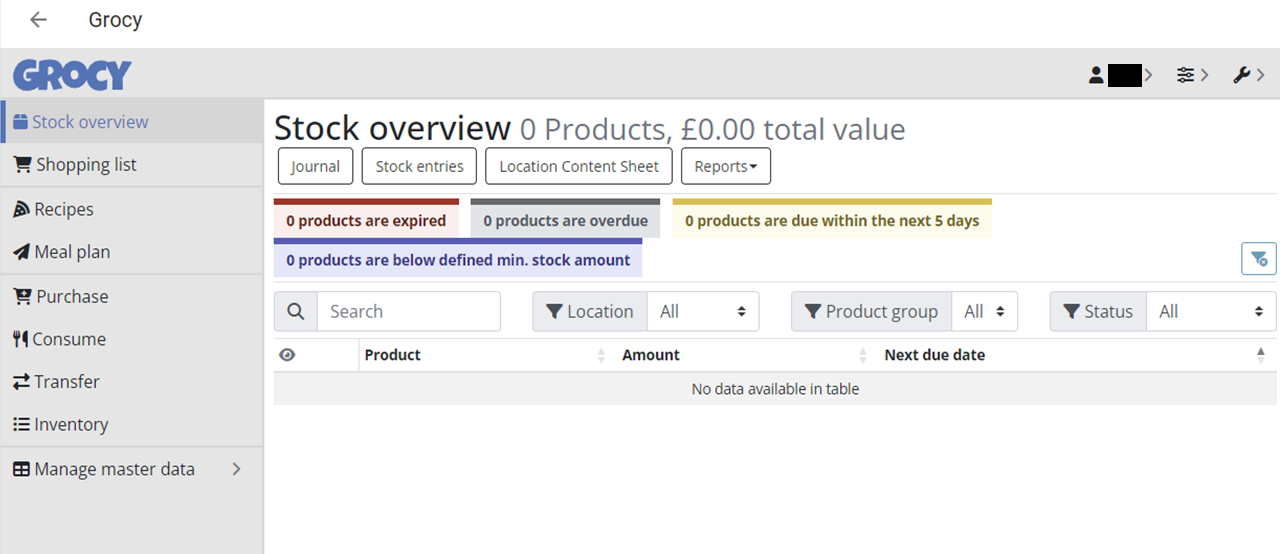Go back using the arrow icon
The width and height of the screenshot is (1280, 554).
[38, 20]
